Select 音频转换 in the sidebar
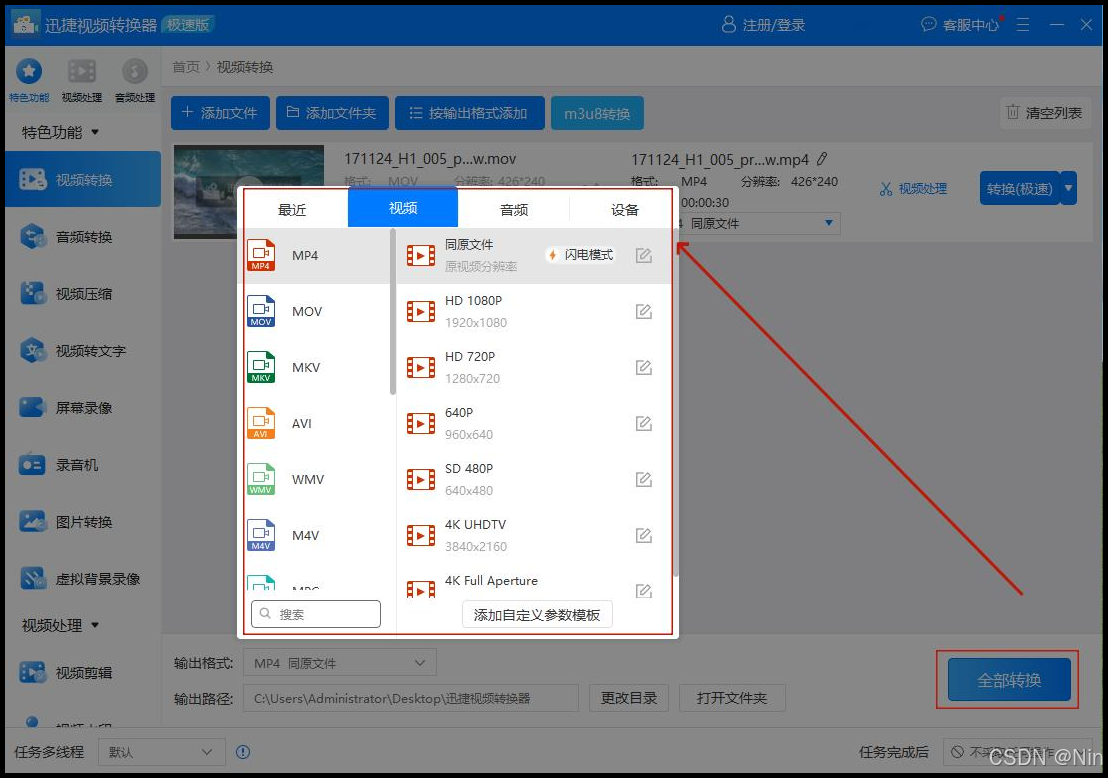 pos(83,237)
